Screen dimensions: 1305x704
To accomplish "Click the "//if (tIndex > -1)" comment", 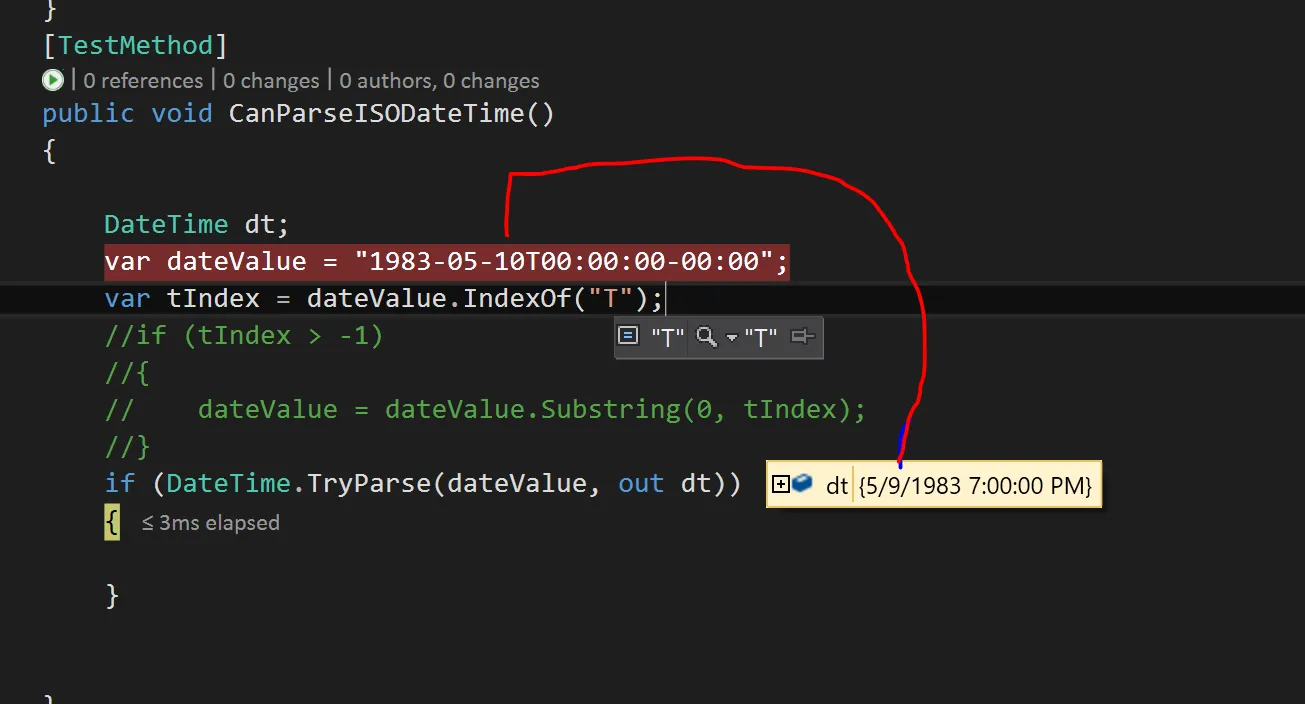I will click(x=244, y=335).
